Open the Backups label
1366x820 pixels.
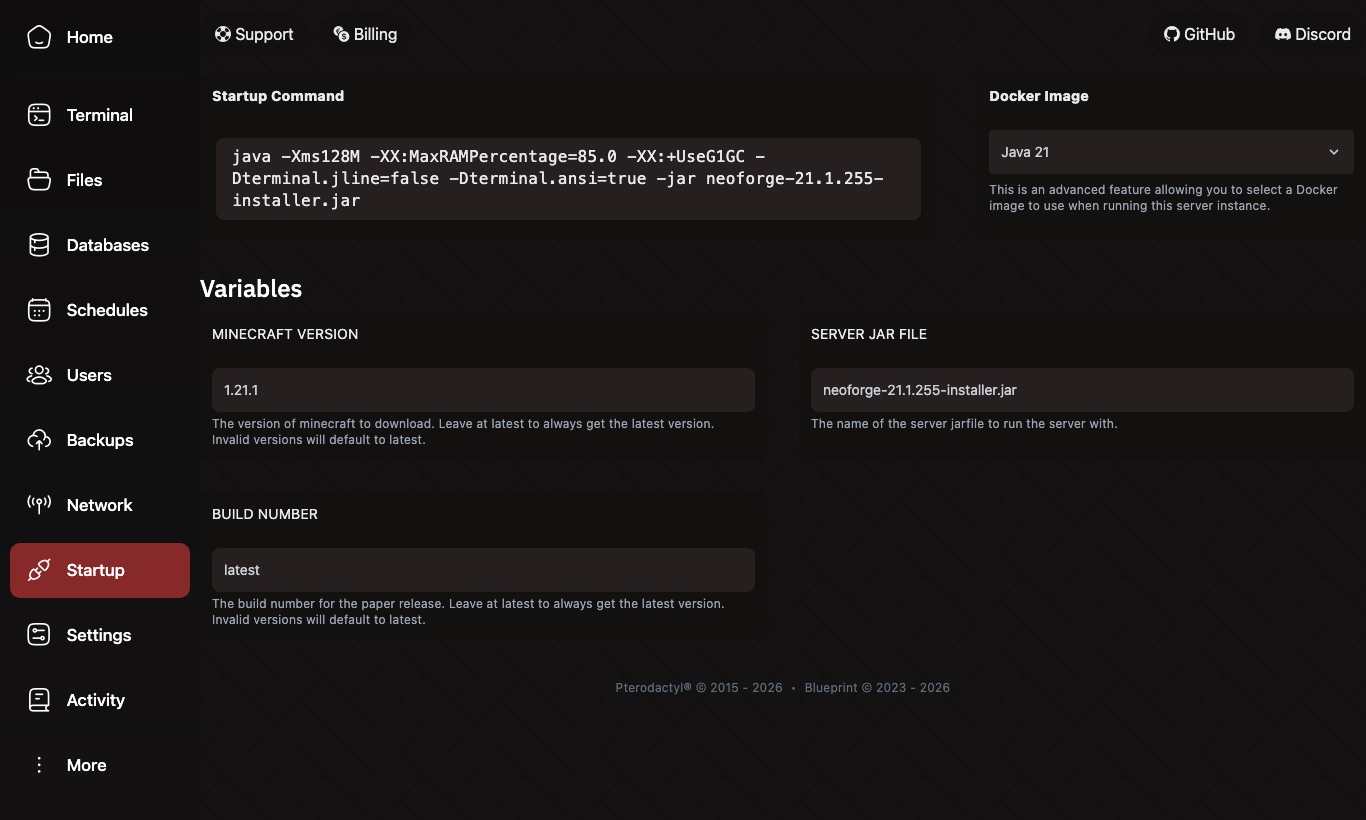pyautogui.click(x=100, y=440)
